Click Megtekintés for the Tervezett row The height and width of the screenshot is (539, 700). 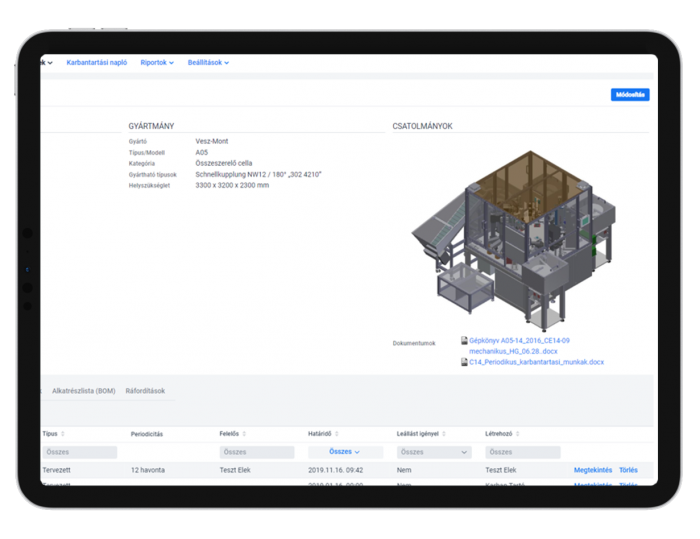(592, 469)
